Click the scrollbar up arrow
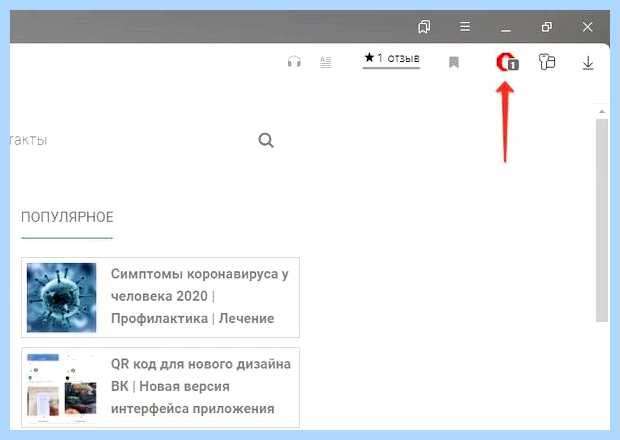 [x=602, y=112]
